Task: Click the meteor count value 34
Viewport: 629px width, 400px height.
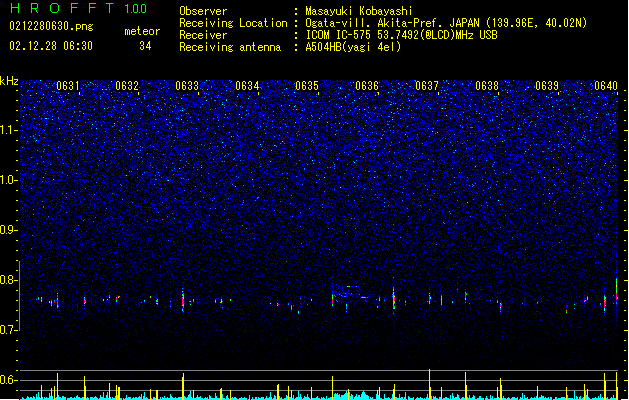Action: [145, 46]
